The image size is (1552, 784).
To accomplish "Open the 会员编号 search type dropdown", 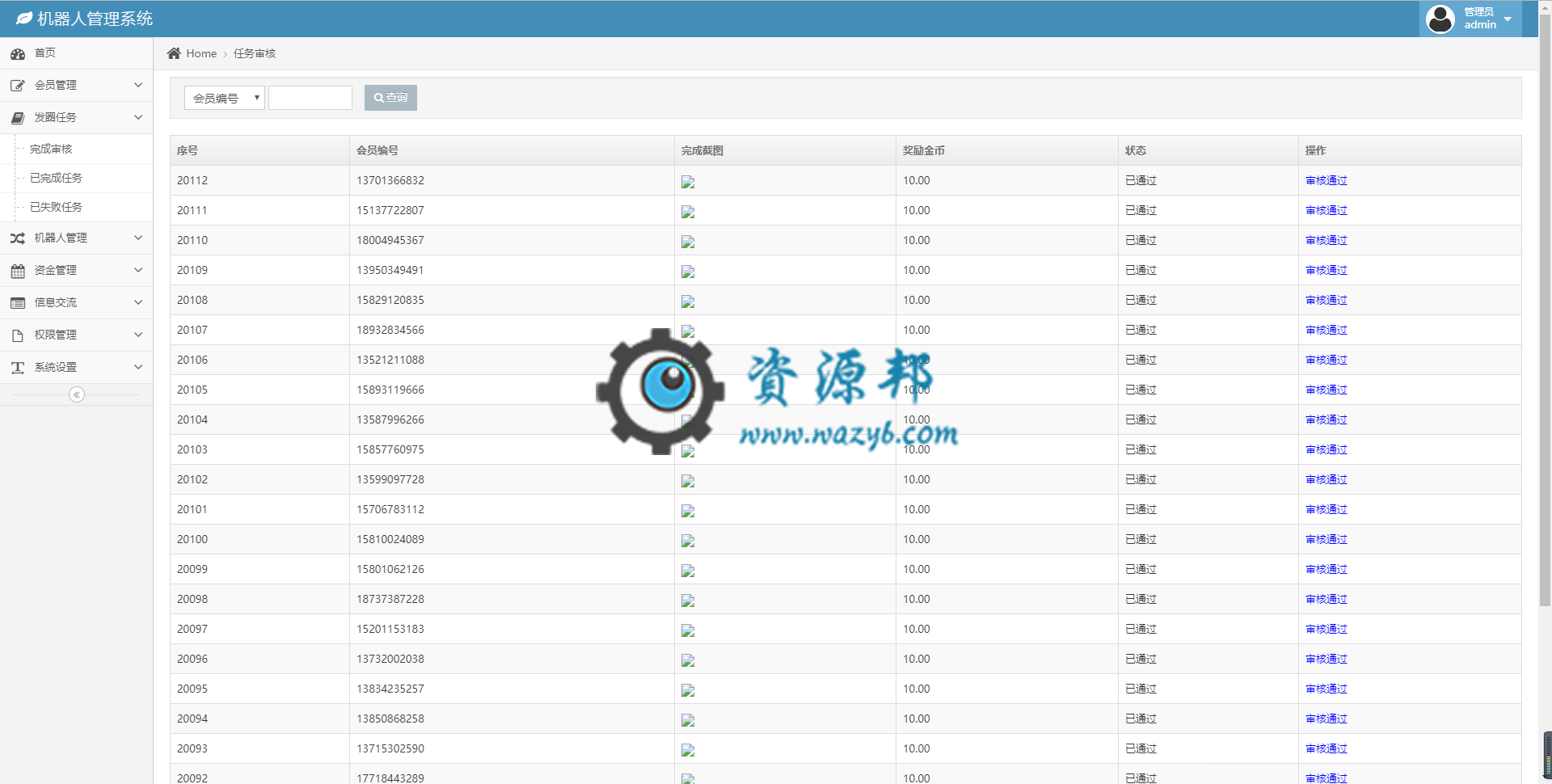I will tap(225, 98).
